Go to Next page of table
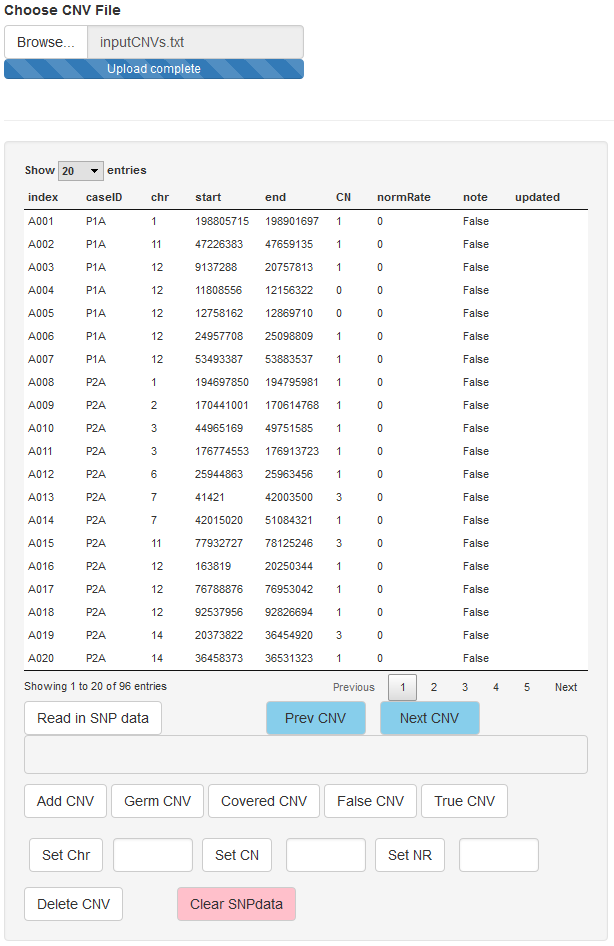Screen dimensions: 614x946 coord(566,687)
